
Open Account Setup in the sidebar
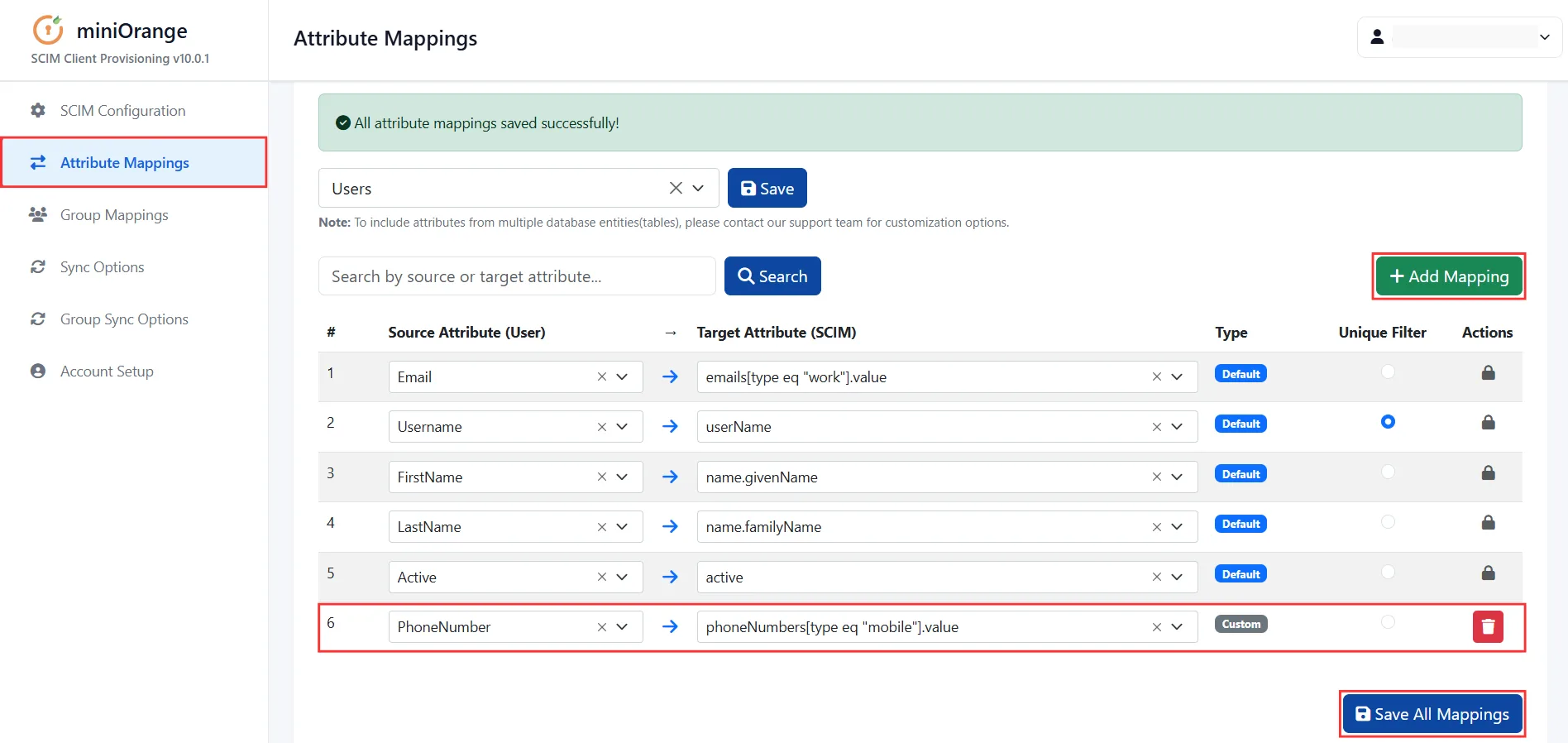[x=134, y=371]
